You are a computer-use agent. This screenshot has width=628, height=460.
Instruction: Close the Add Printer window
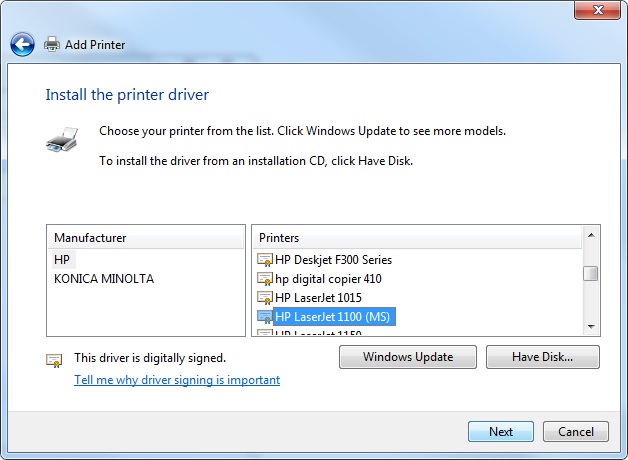click(x=597, y=10)
